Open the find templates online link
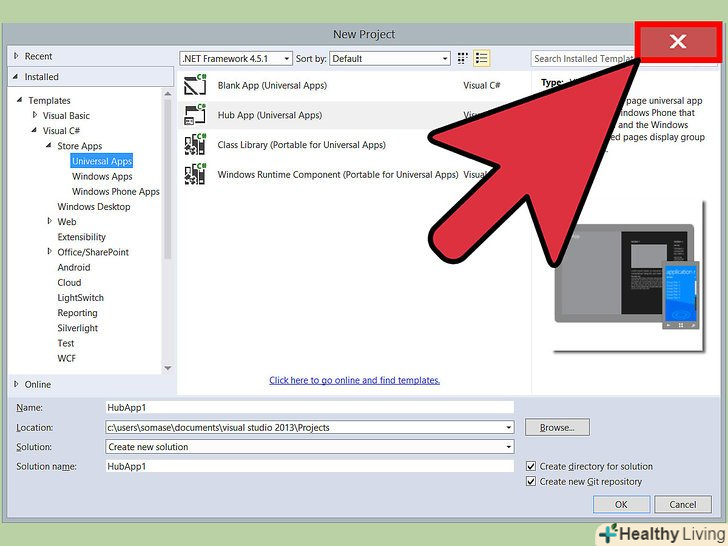728x546 pixels. coord(354,380)
